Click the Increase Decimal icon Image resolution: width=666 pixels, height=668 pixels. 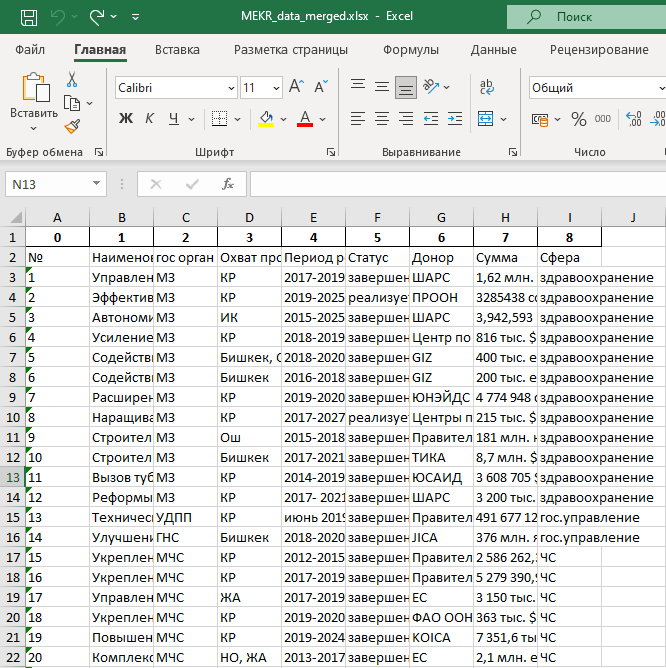pyautogui.click(x=633, y=119)
